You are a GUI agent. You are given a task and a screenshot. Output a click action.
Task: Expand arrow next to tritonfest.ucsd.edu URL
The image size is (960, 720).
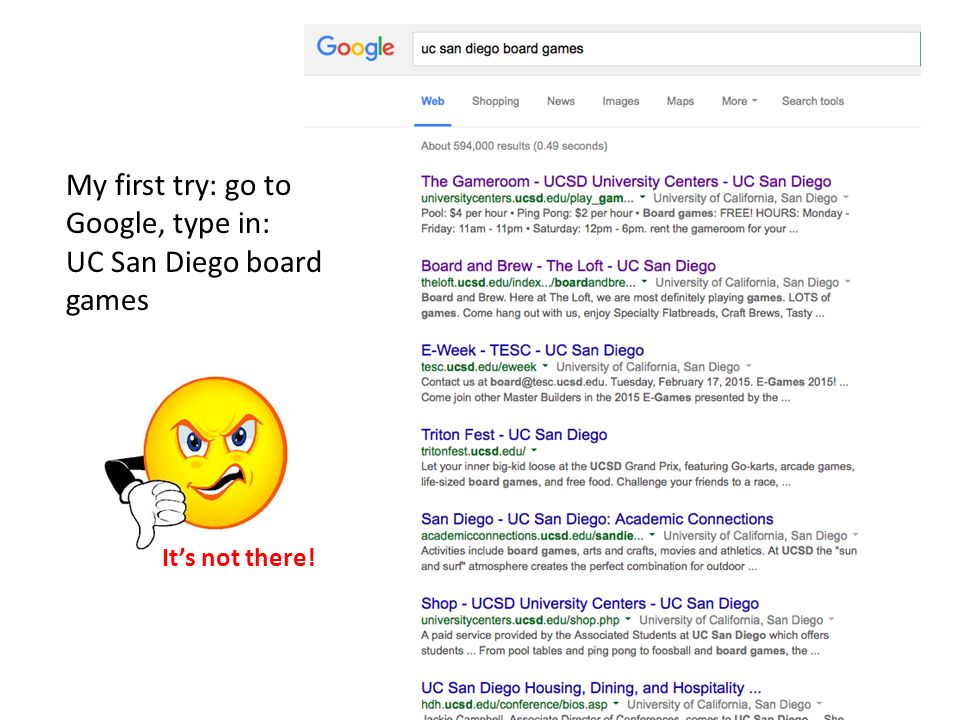534,450
